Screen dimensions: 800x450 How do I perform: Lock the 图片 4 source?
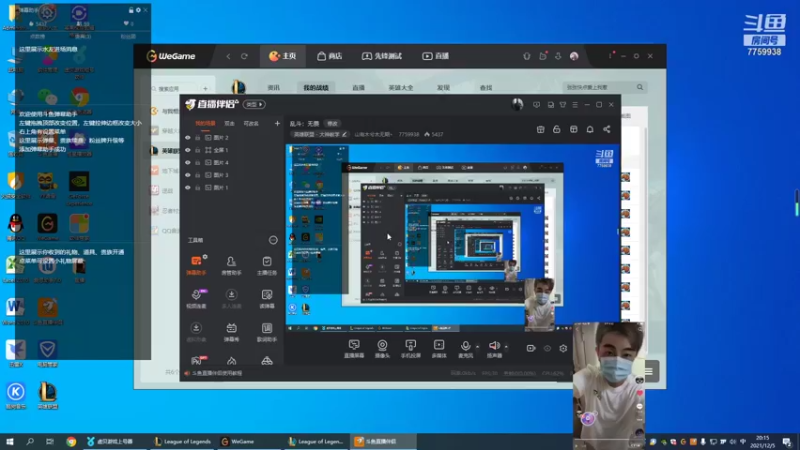[197, 163]
